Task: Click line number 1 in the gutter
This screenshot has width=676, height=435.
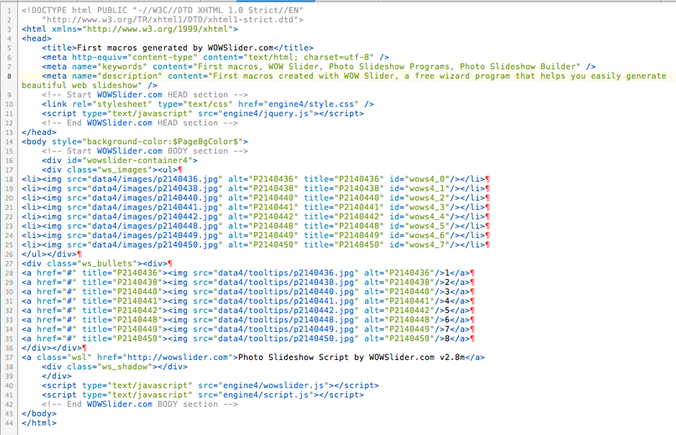Action: pyautogui.click(x=9, y=10)
